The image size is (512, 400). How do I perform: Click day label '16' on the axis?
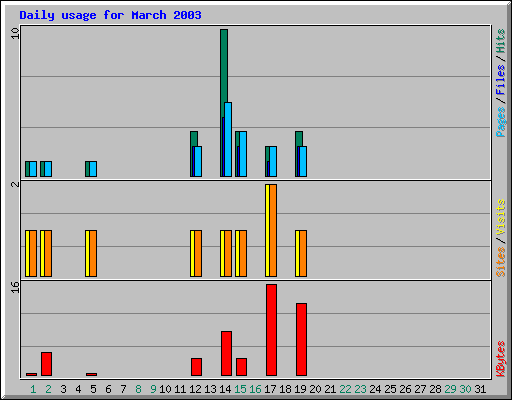(x=255, y=389)
